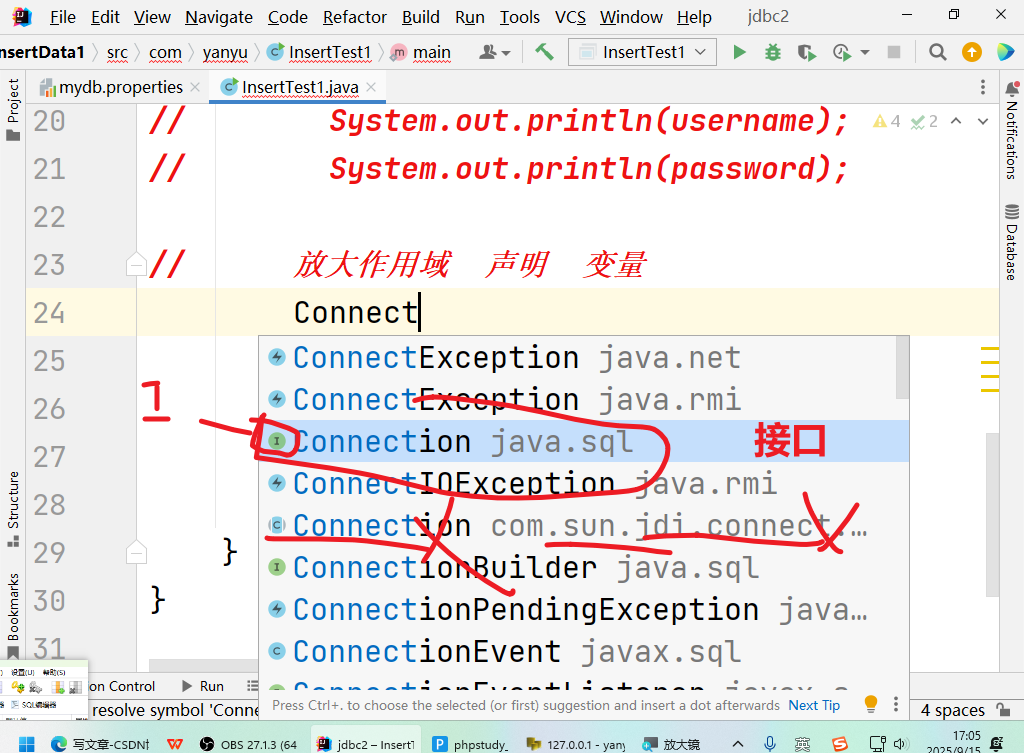Image resolution: width=1024 pixels, height=753 pixels.
Task: Open the 放大镜 magnifier taskbar item
Action: tap(671, 744)
